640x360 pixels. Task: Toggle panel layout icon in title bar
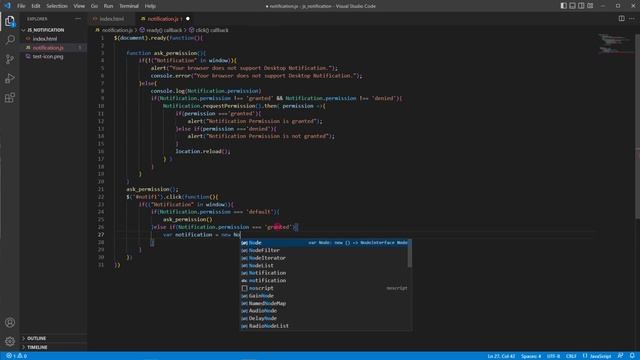point(573,6)
